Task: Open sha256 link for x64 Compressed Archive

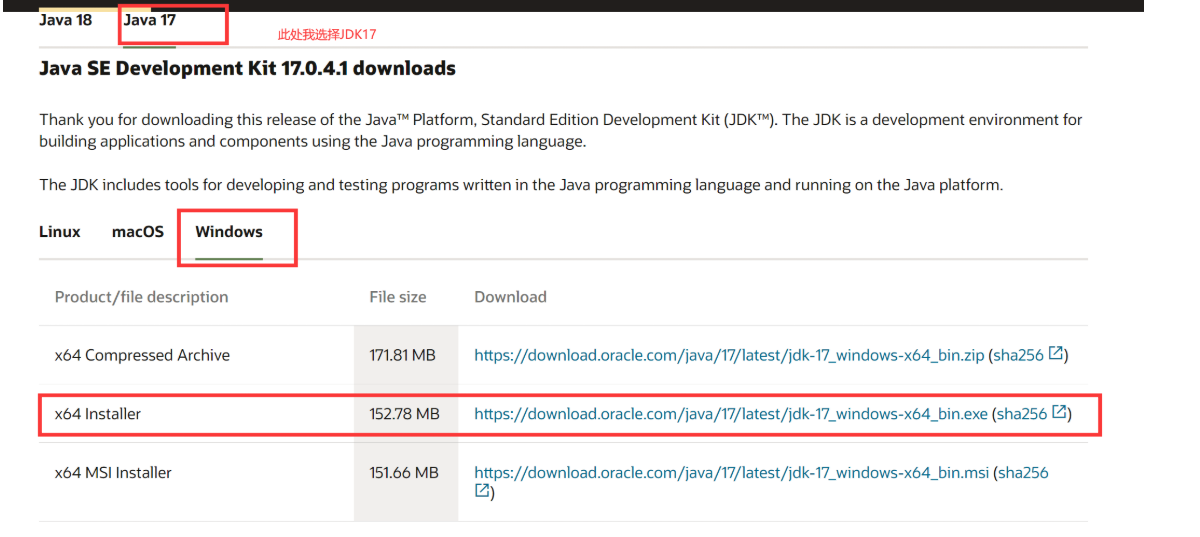Action: click(x=1019, y=355)
